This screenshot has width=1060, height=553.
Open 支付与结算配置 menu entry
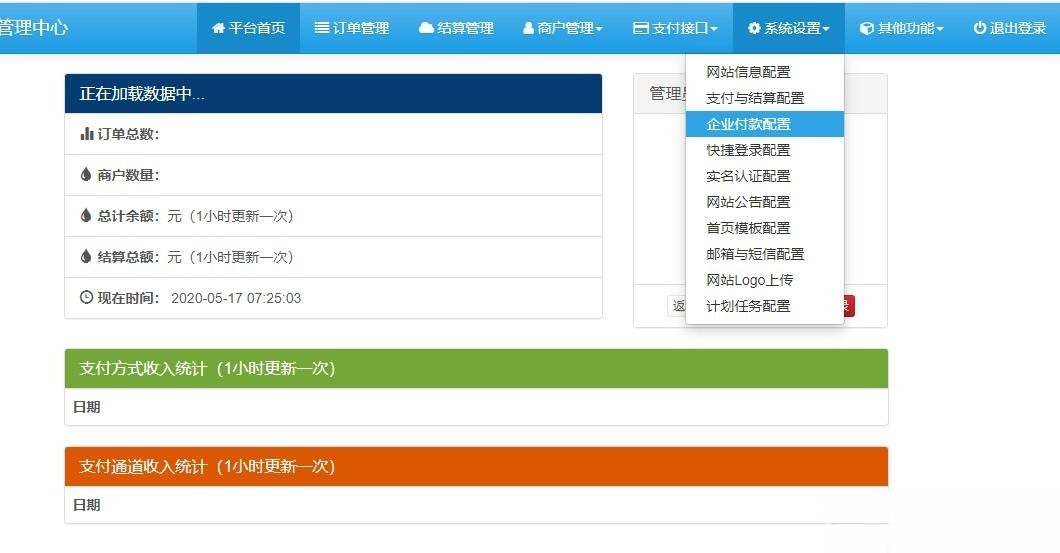click(755, 98)
